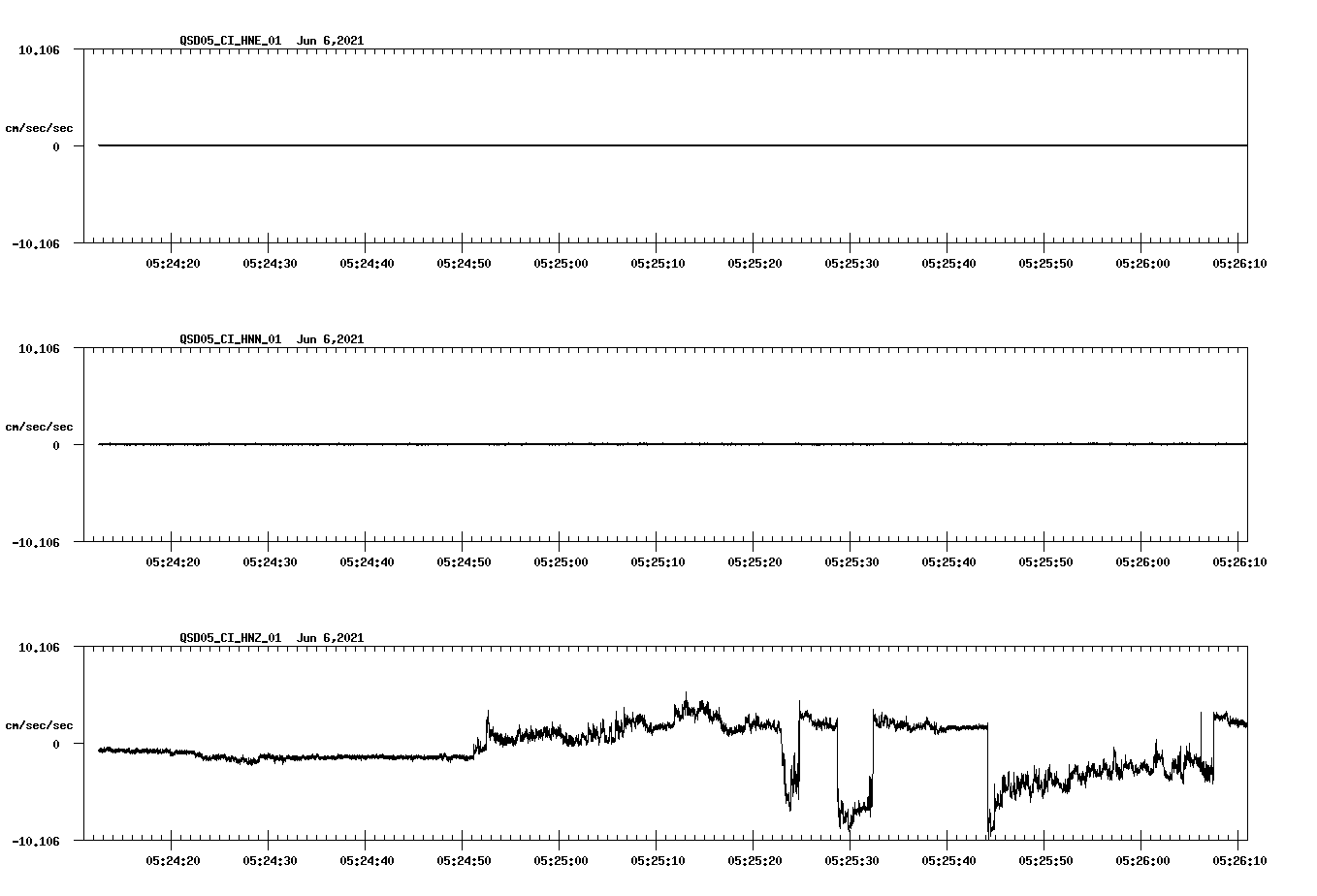Click the QSD05_CI_HNE_01 Jun 6,2021 plot title
This screenshot has height=896, width=1317.
272,41
